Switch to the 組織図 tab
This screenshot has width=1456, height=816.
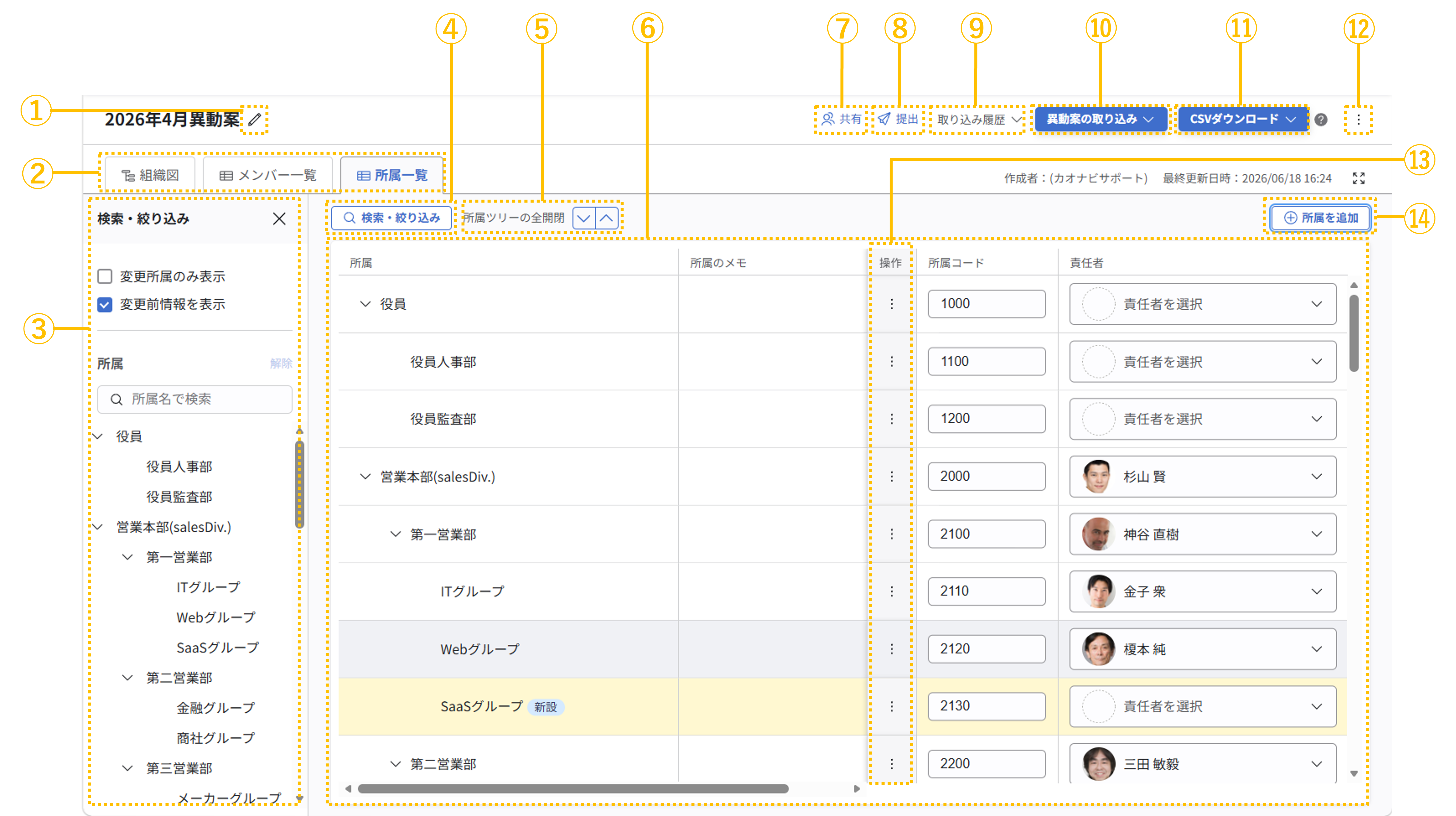point(150,175)
